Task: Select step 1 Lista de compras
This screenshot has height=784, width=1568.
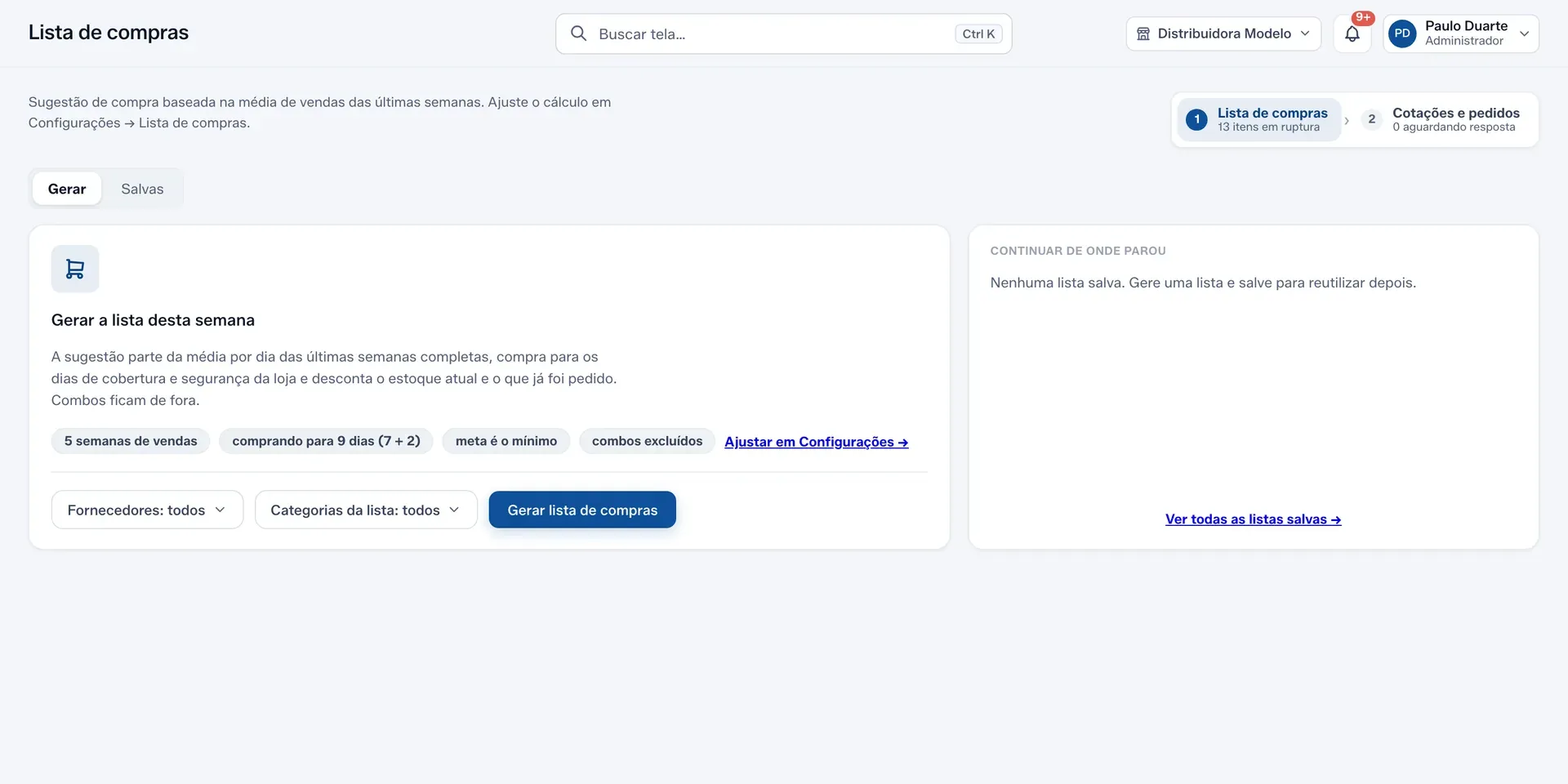Action: point(1258,119)
